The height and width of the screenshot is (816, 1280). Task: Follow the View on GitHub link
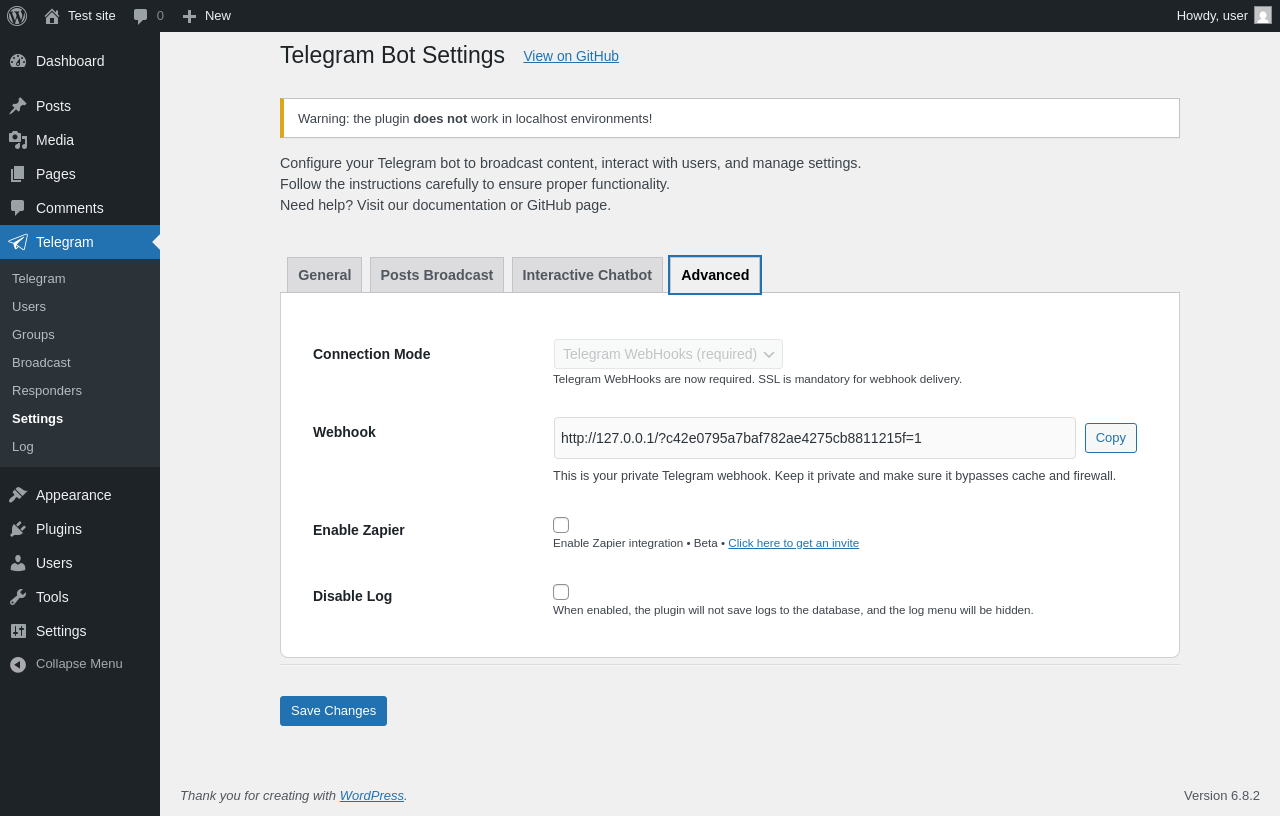tap(571, 56)
